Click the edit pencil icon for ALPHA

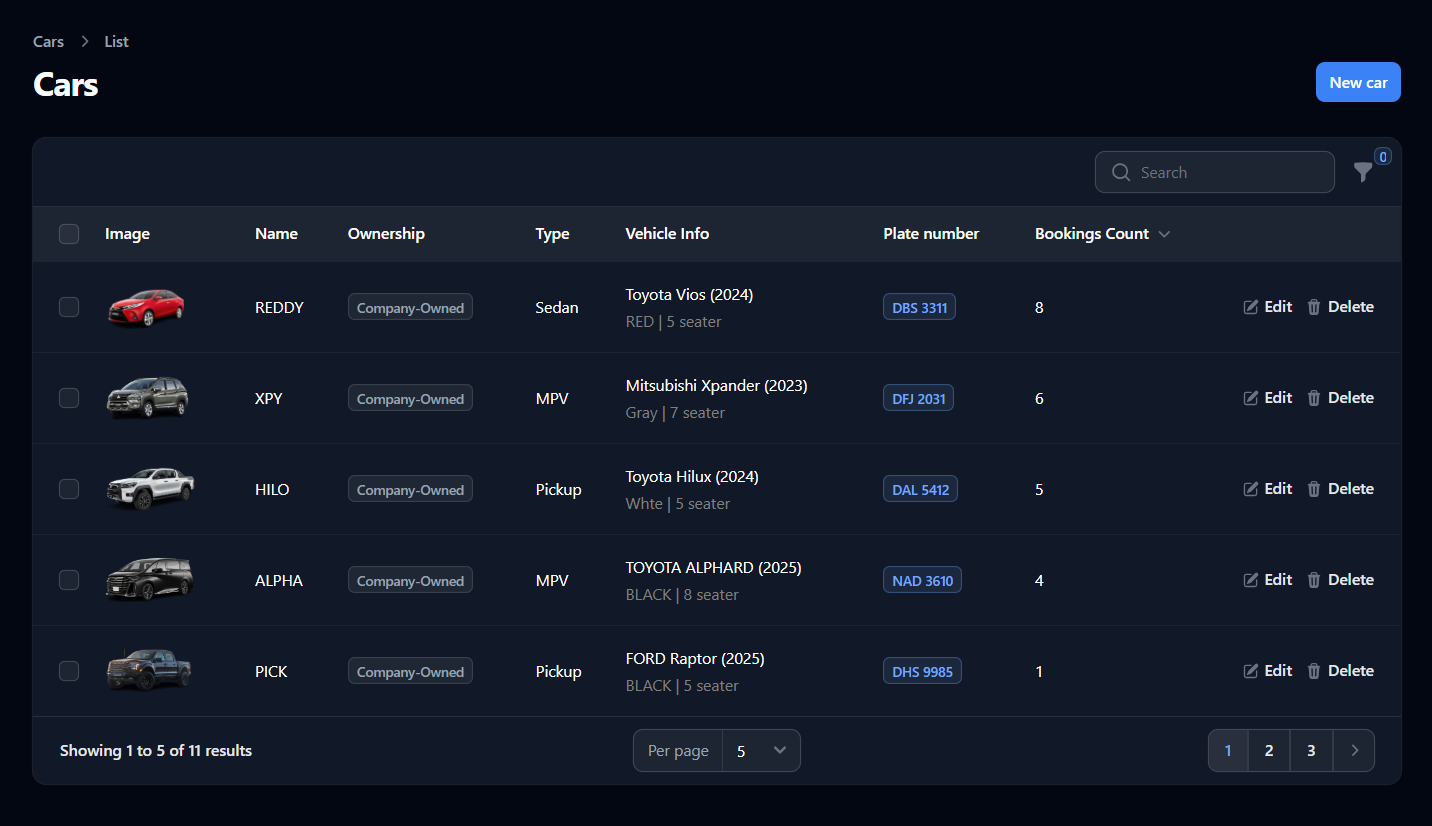1251,580
